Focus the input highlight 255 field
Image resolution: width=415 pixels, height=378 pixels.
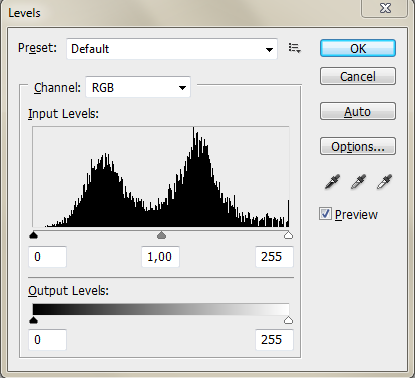coord(274,257)
